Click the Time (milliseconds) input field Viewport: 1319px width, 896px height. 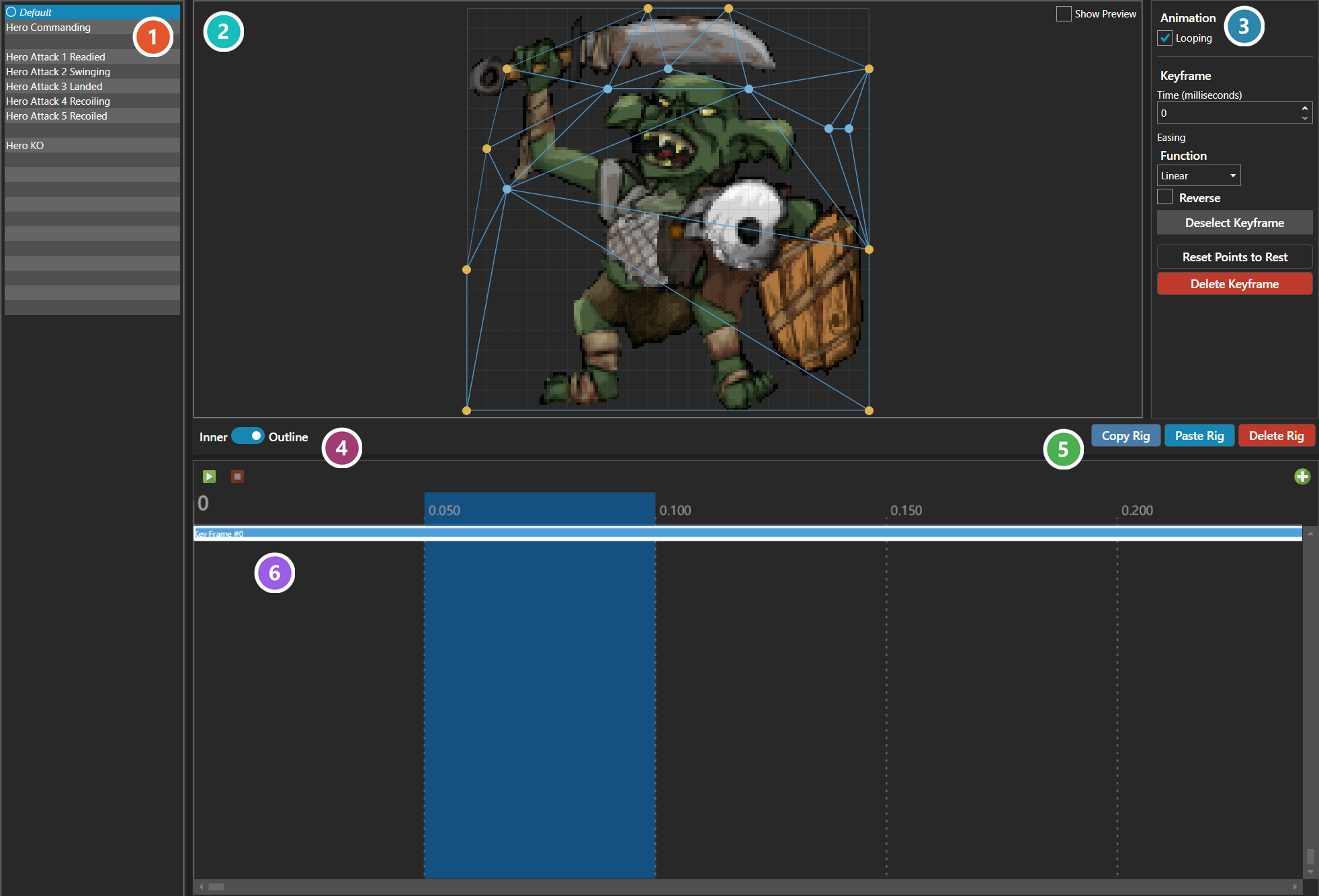point(1228,113)
